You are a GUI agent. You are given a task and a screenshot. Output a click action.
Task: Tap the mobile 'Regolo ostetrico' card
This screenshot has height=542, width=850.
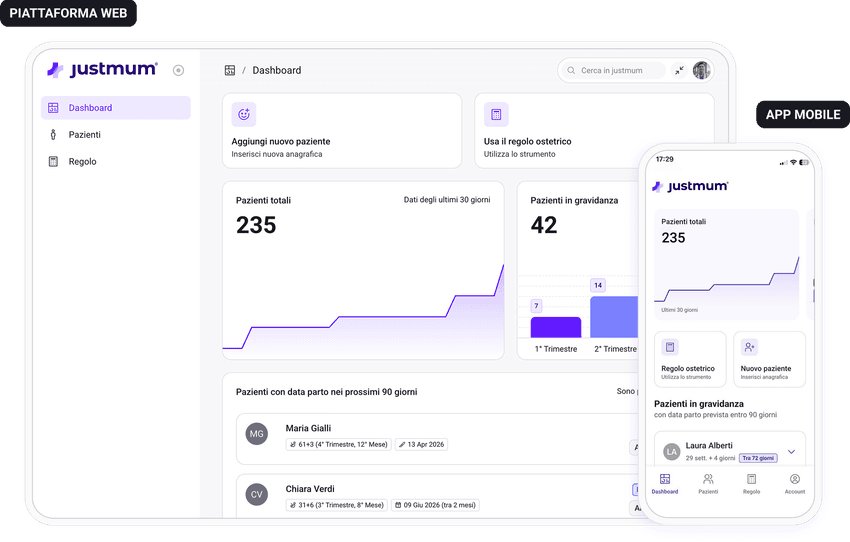690,359
